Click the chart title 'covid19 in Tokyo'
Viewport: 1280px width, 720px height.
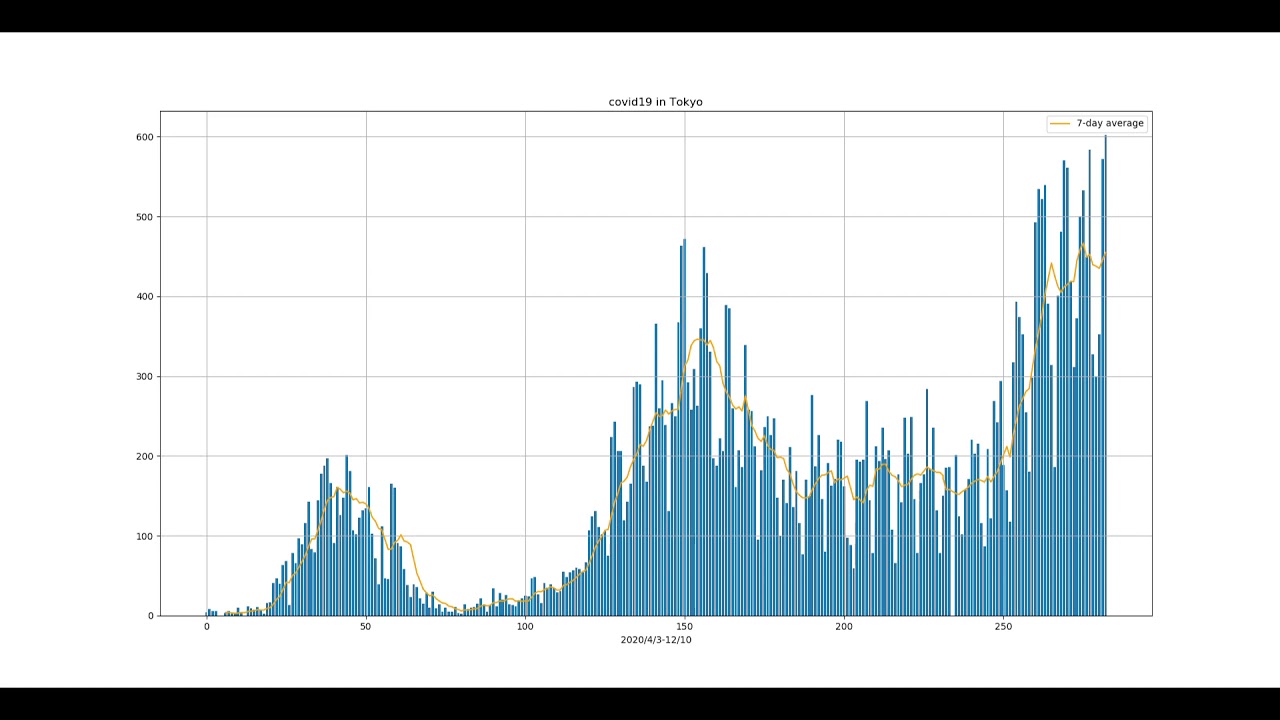(x=655, y=102)
